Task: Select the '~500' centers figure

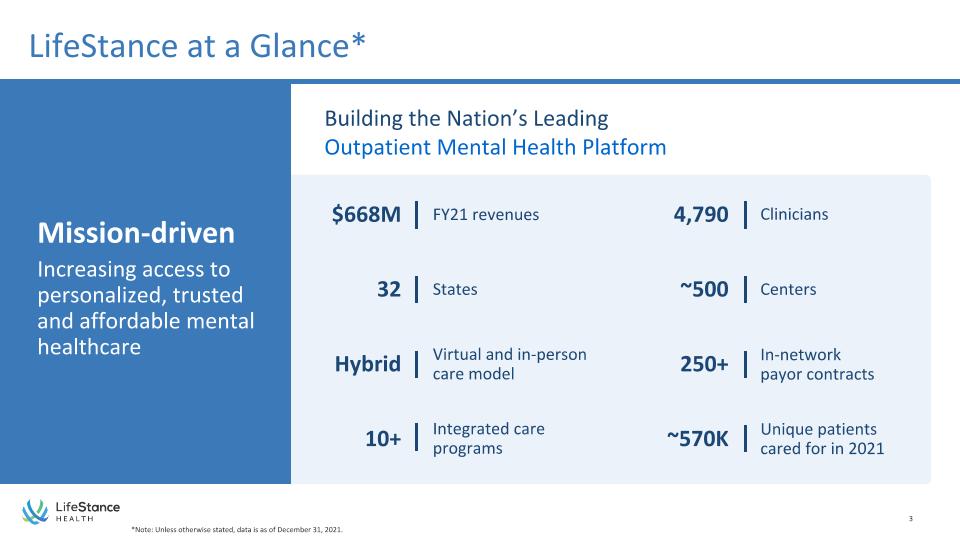Action: point(704,289)
